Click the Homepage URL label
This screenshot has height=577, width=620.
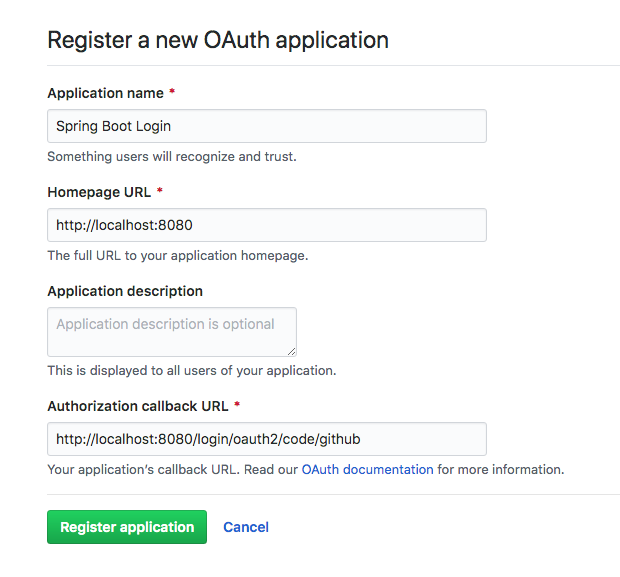point(99,192)
